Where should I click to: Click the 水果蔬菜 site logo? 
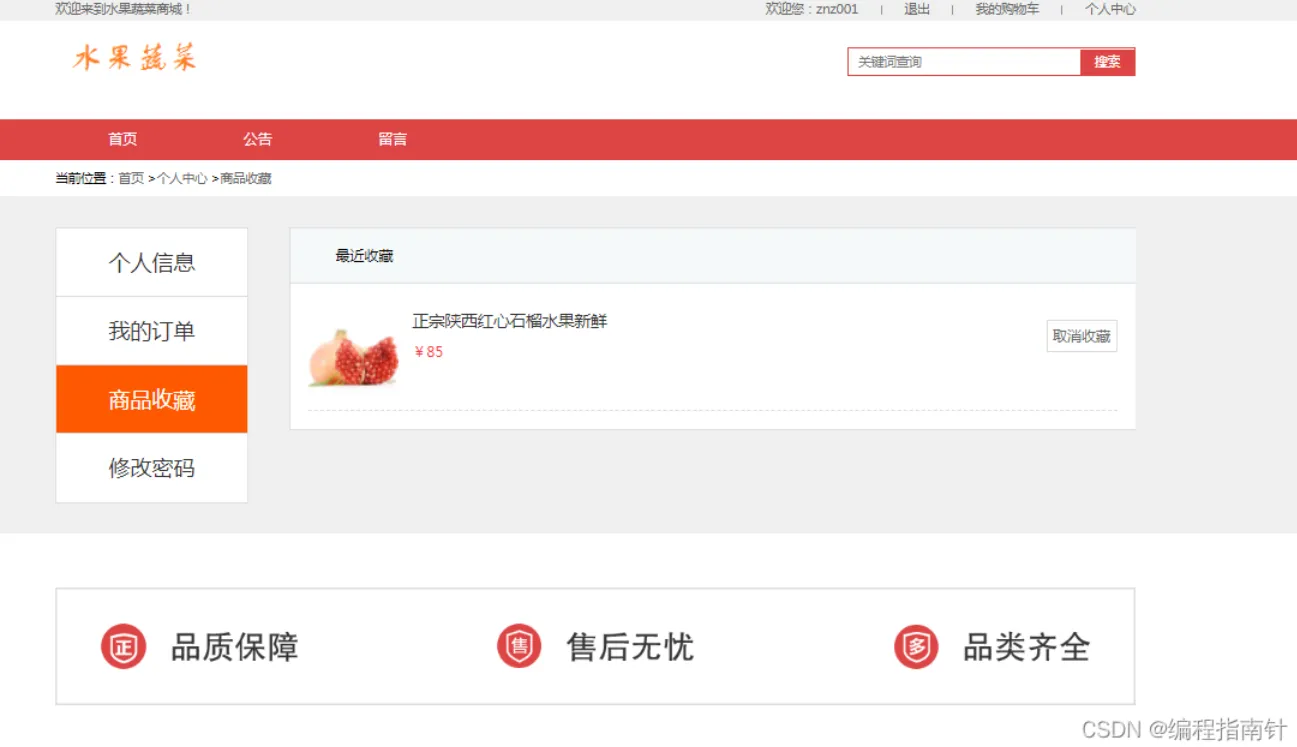135,57
